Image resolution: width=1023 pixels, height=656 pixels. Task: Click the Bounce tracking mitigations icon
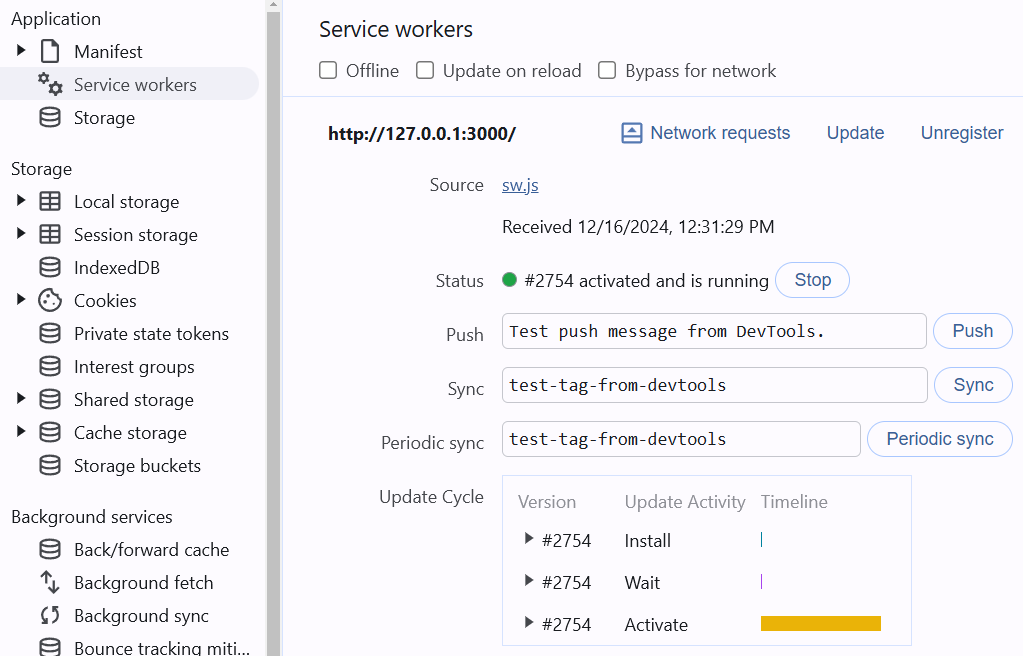coord(50,648)
